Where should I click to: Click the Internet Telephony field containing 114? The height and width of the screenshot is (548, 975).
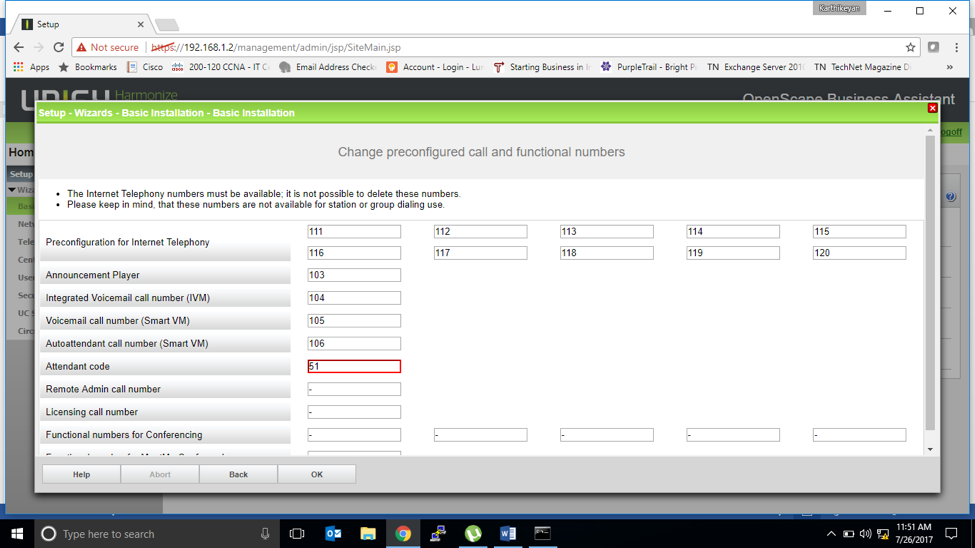click(732, 231)
